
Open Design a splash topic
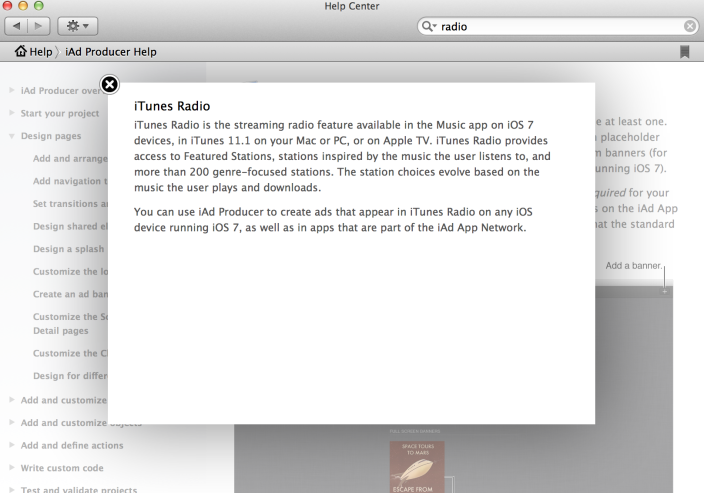coord(69,249)
